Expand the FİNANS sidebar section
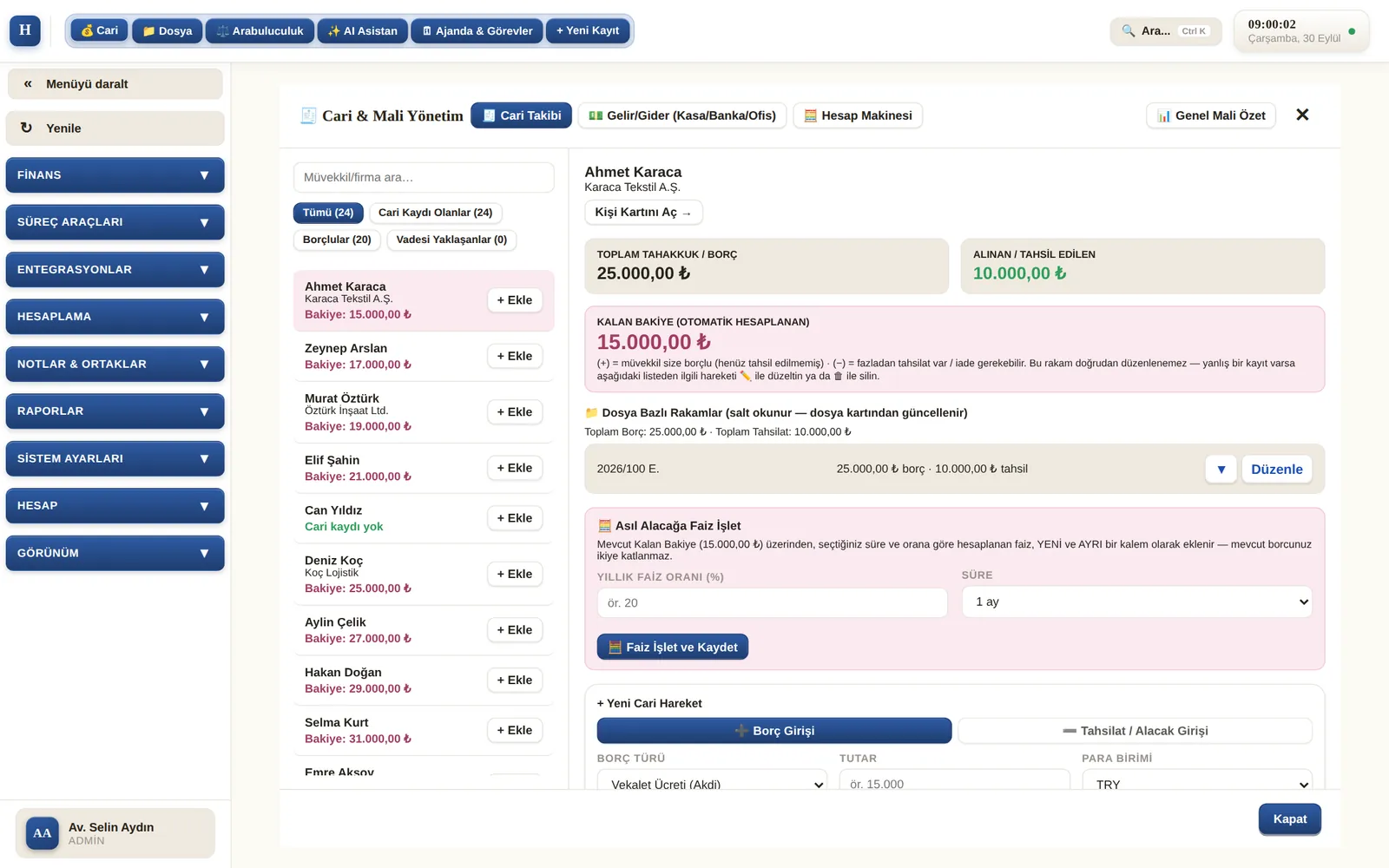This screenshot has height=868, width=1389. coord(115,175)
